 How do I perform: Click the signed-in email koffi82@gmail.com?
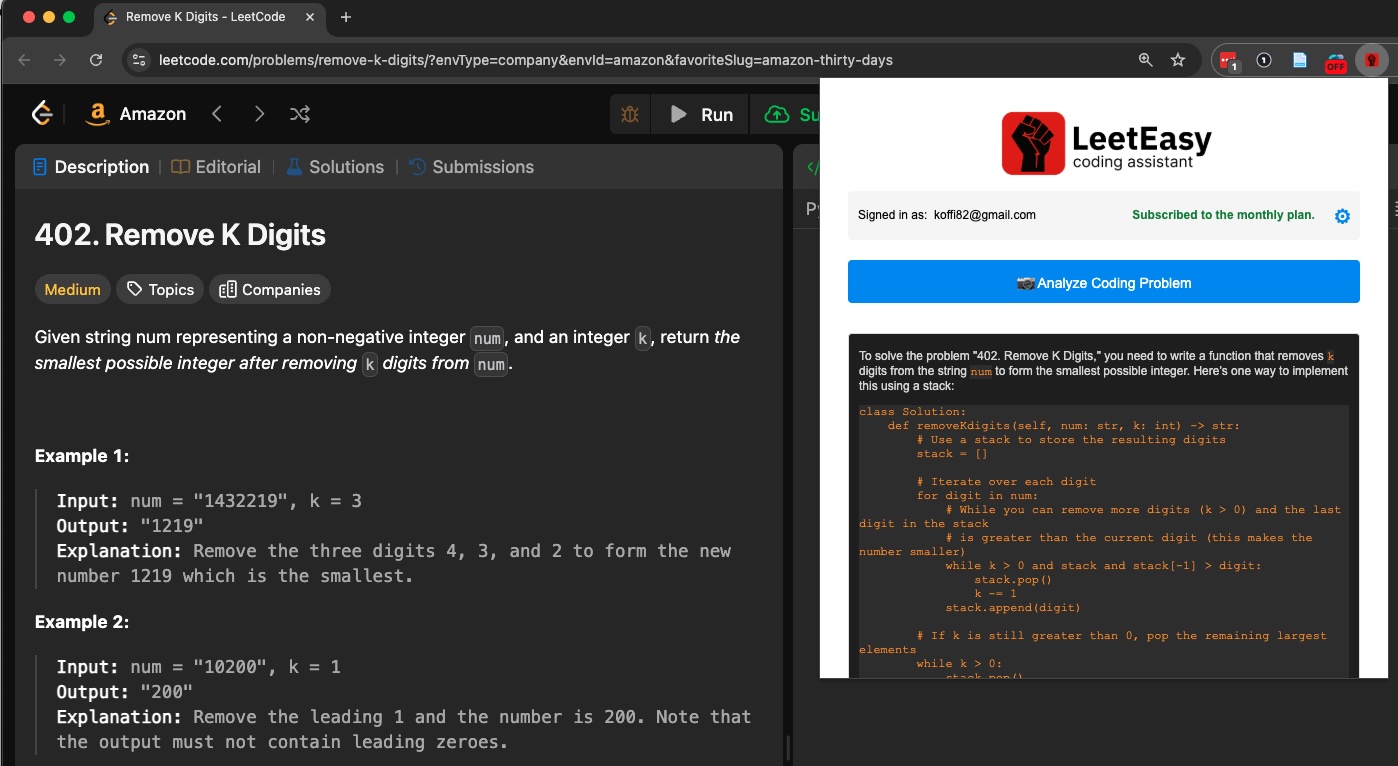tap(985, 215)
